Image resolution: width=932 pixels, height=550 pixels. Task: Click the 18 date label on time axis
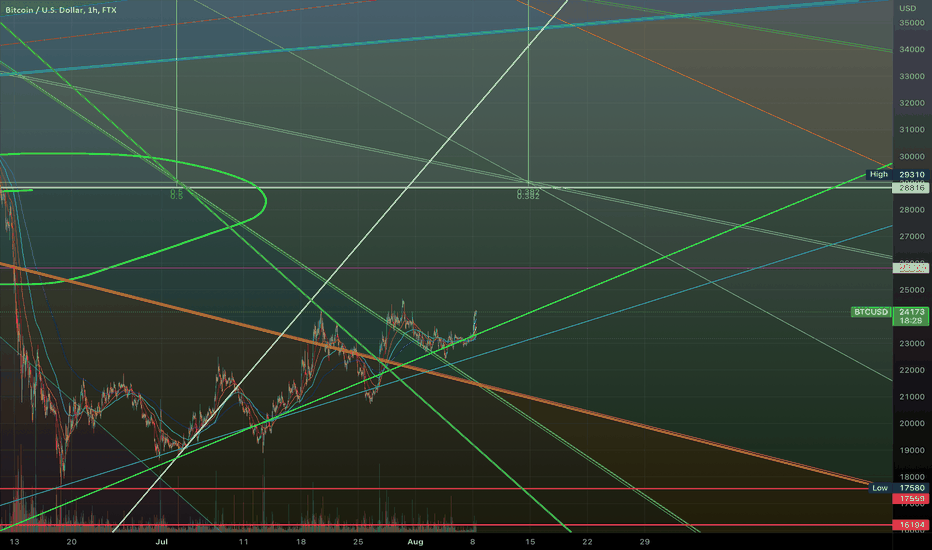pyautogui.click(x=301, y=542)
